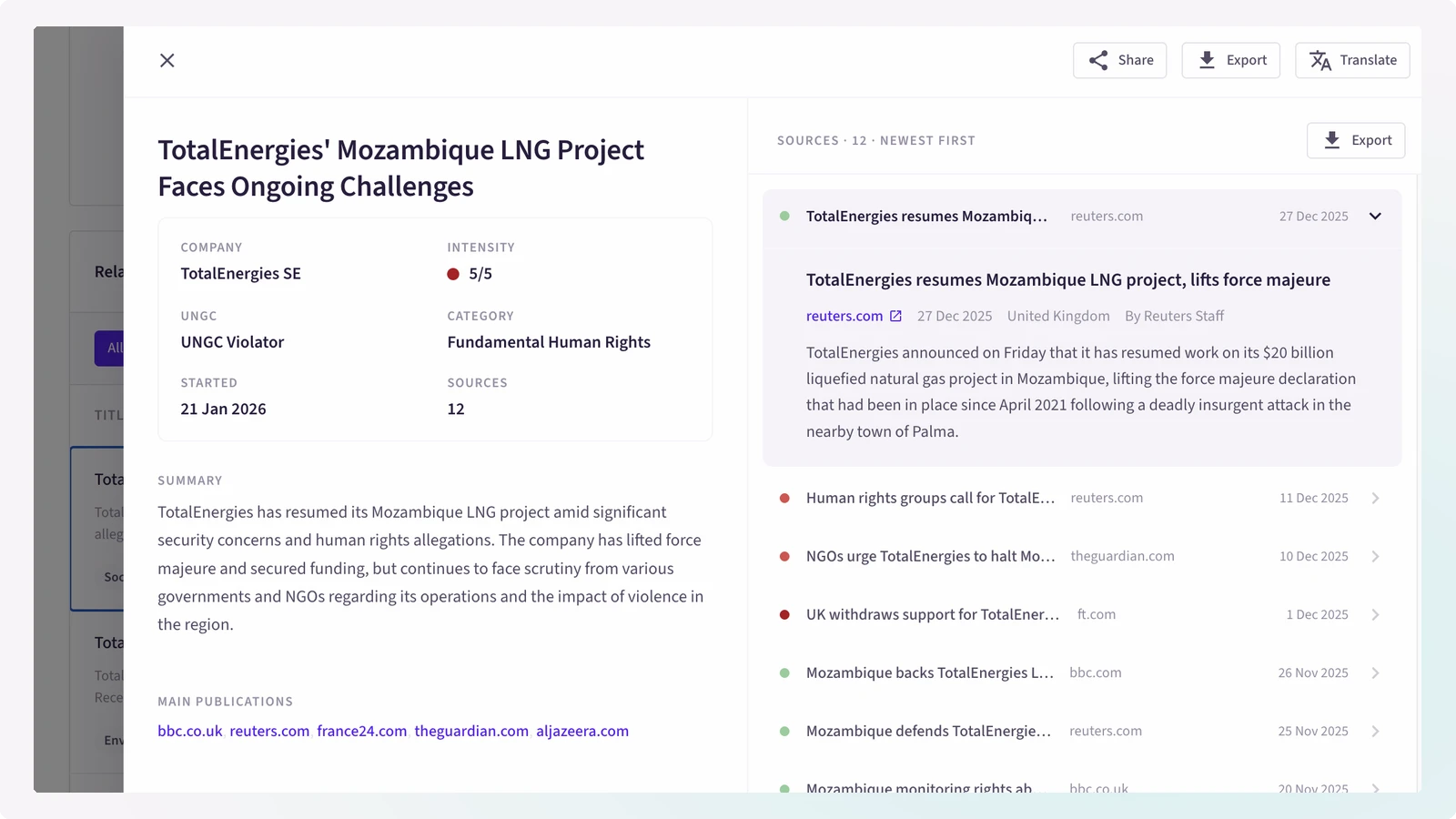Screen dimensions: 1456x819
Task: Open the Translate option
Action: [1352, 60]
